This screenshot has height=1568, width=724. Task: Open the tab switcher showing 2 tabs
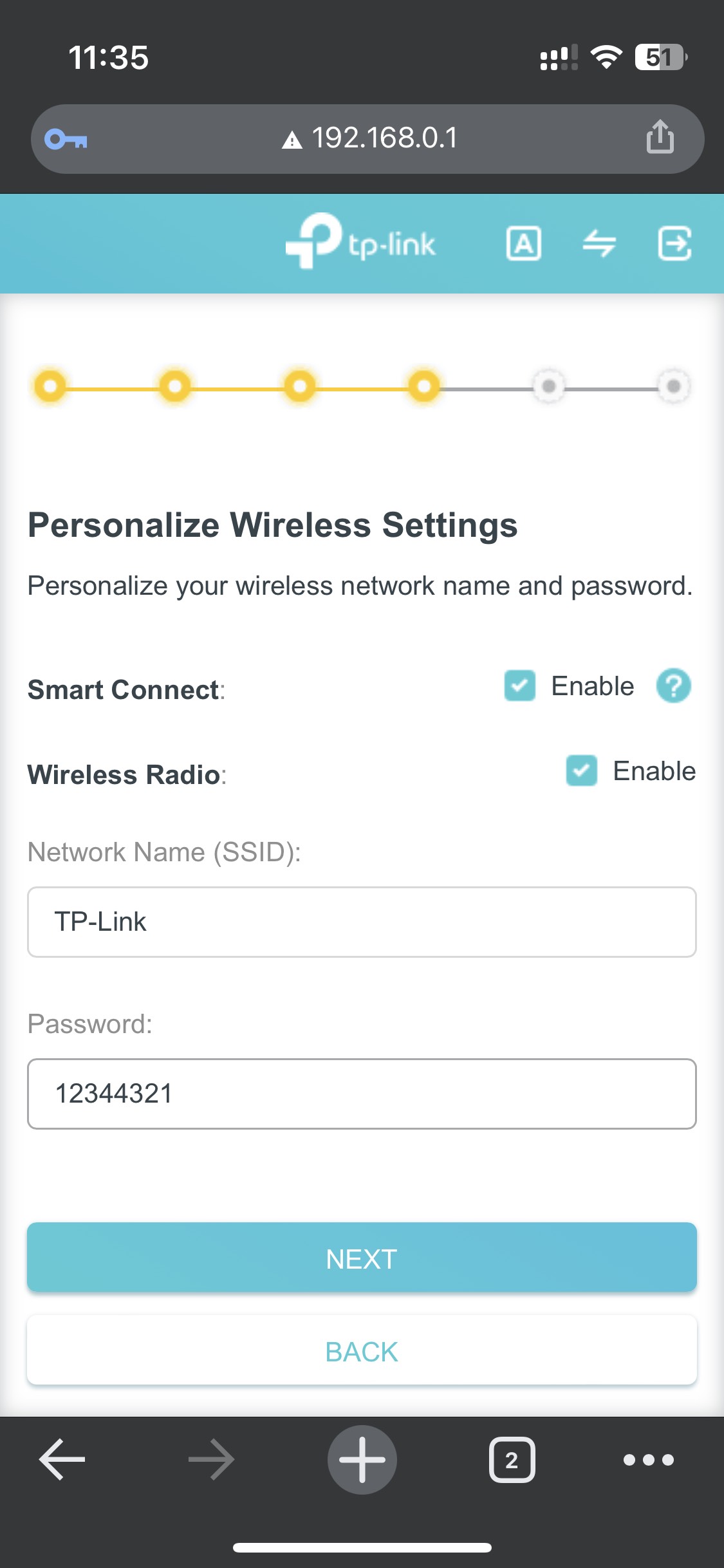512,1460
